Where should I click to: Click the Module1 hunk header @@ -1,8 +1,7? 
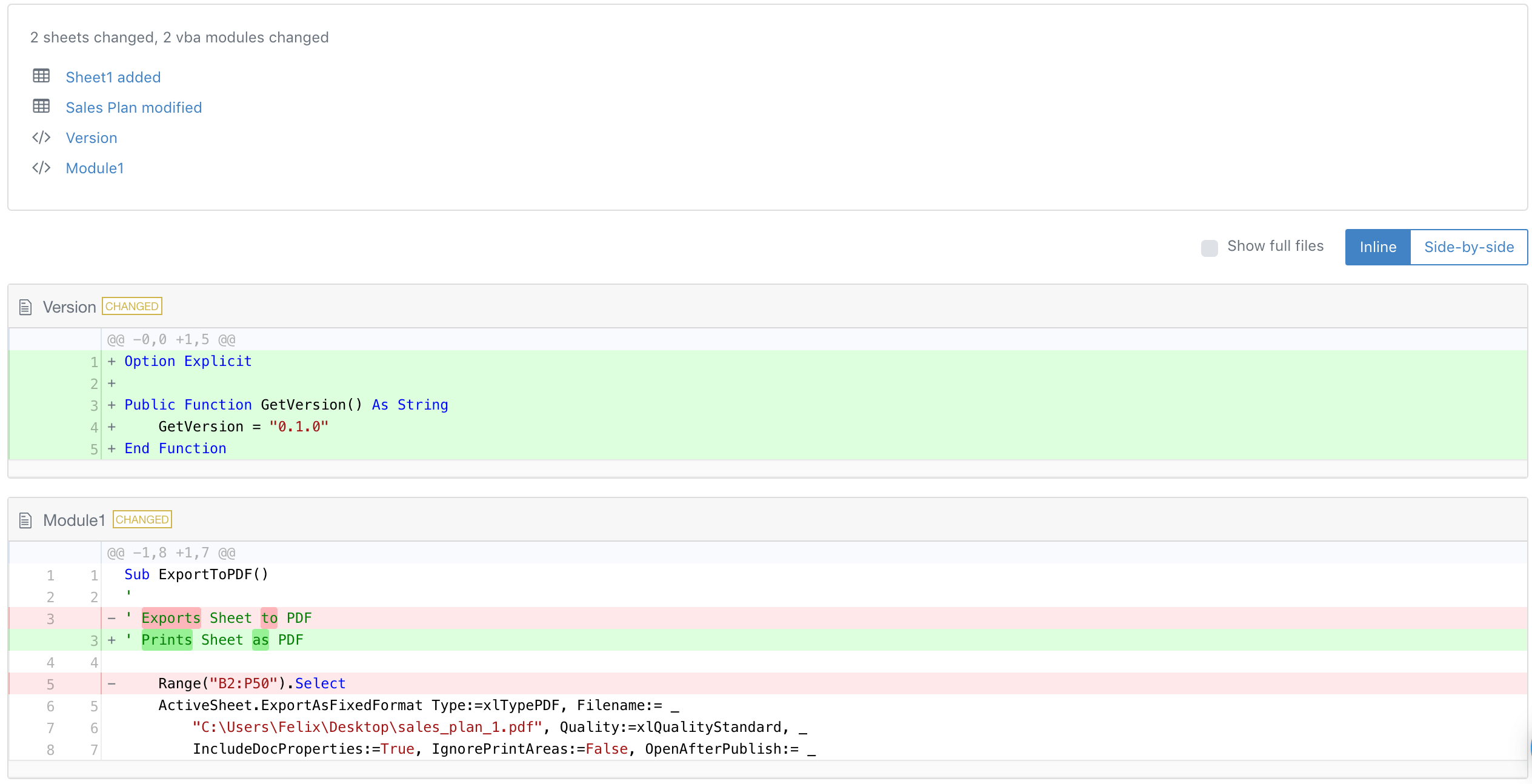(172, 553)
